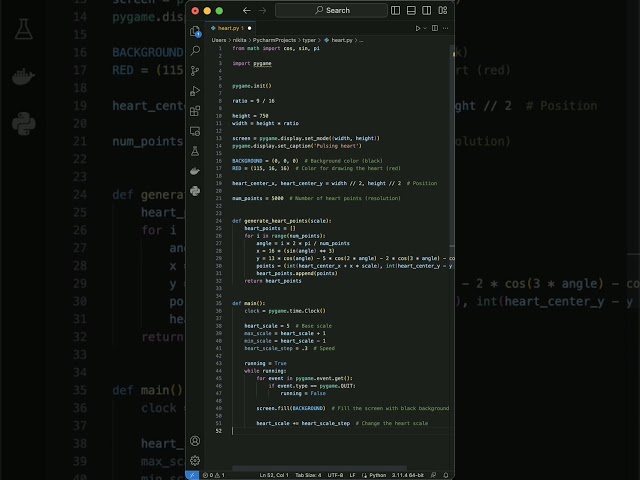Open Customize Layout in the title bar
Screen dimensions: 640x480
[x=443, y=10]
